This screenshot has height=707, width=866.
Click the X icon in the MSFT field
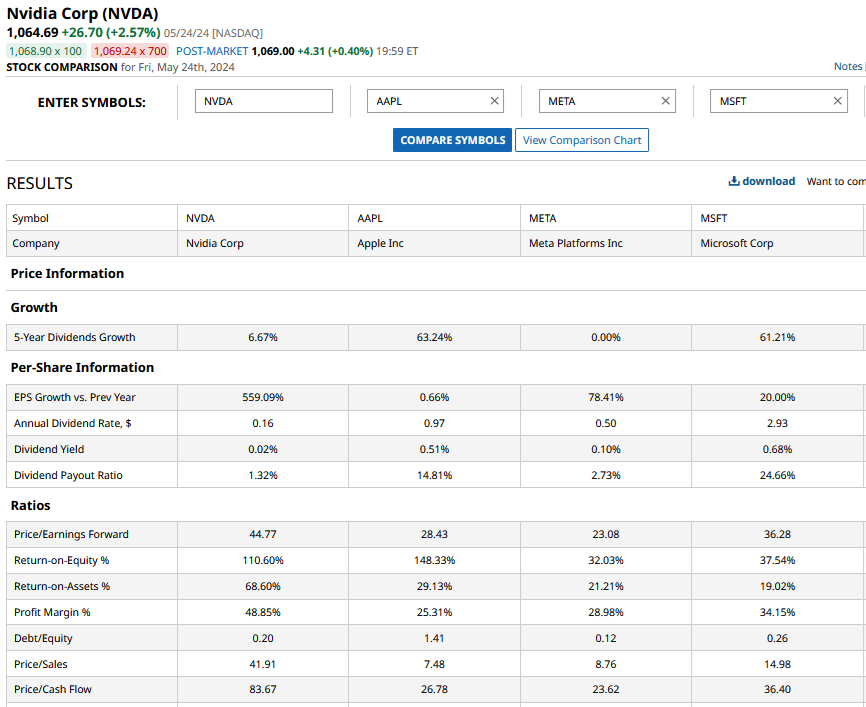coord(838,101)
